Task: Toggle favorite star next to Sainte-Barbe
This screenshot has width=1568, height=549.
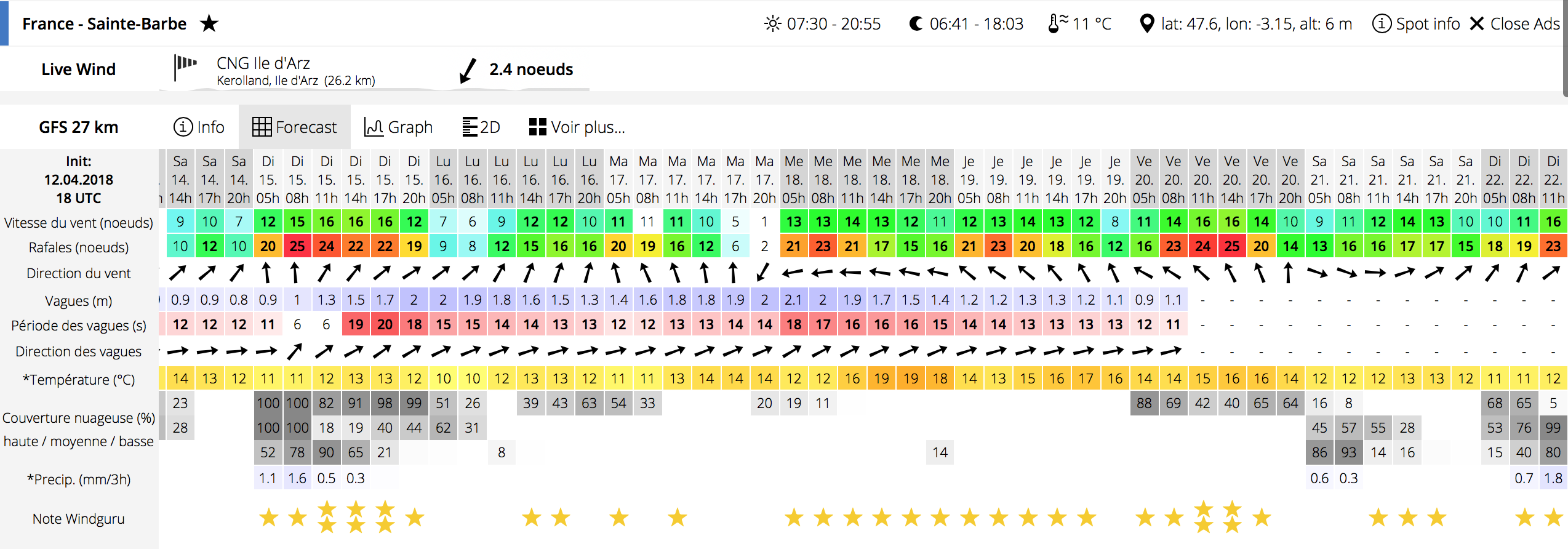Action: point(209,23)
